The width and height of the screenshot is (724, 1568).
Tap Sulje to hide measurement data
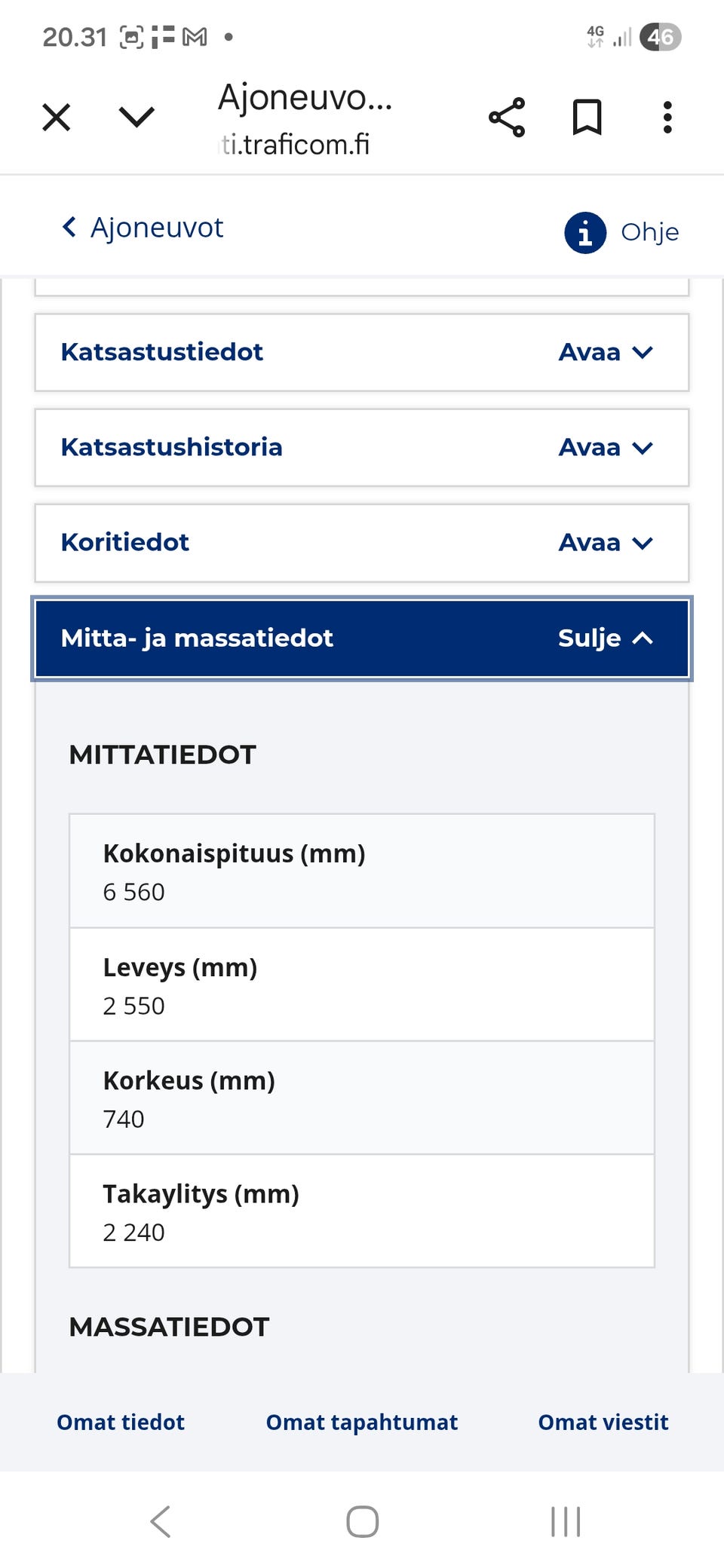(x=587, y=639)
